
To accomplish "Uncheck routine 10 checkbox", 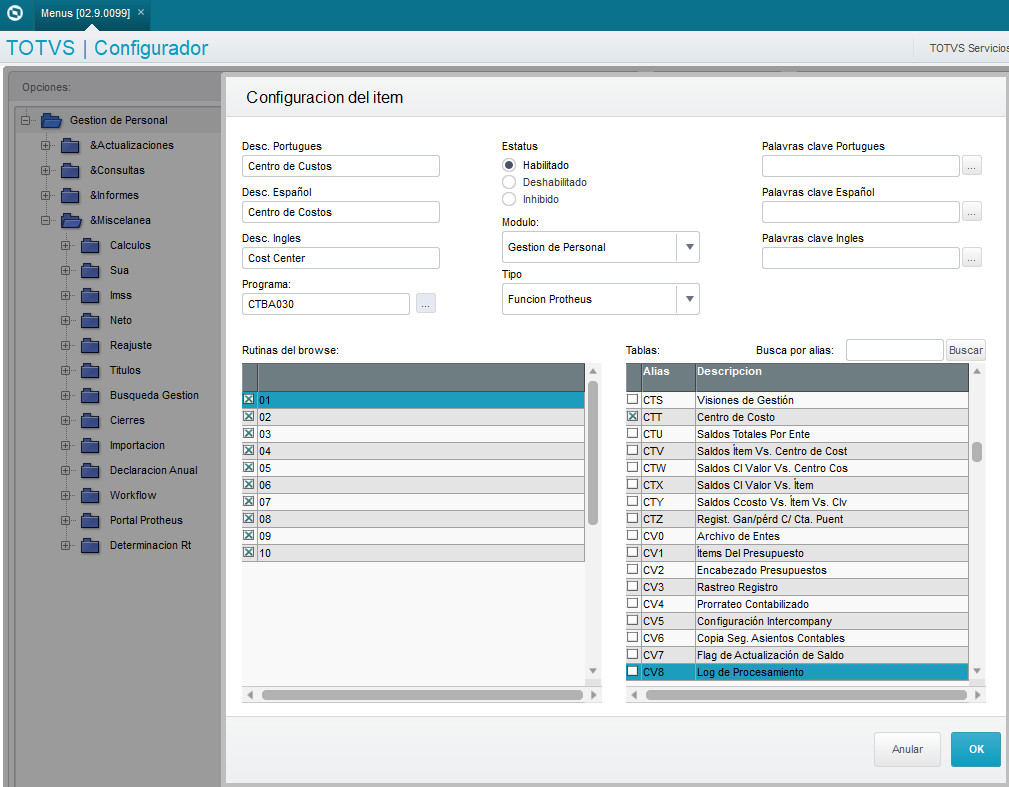I will coord(248,552).
